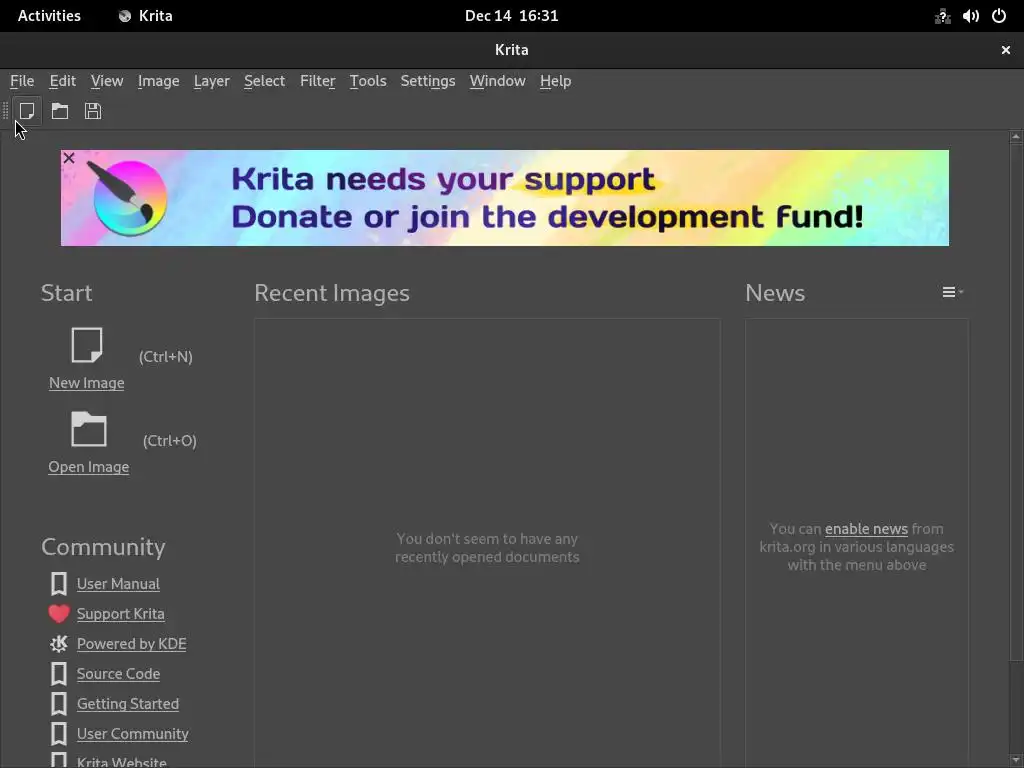Open the User Manual link

tap(118, 584)
